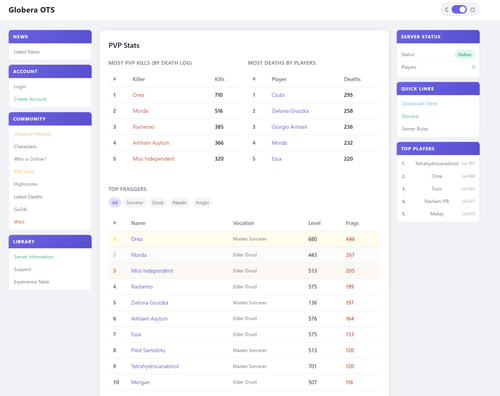
Task: Open Morgan in top fraggers list
Action: [140, 382]
